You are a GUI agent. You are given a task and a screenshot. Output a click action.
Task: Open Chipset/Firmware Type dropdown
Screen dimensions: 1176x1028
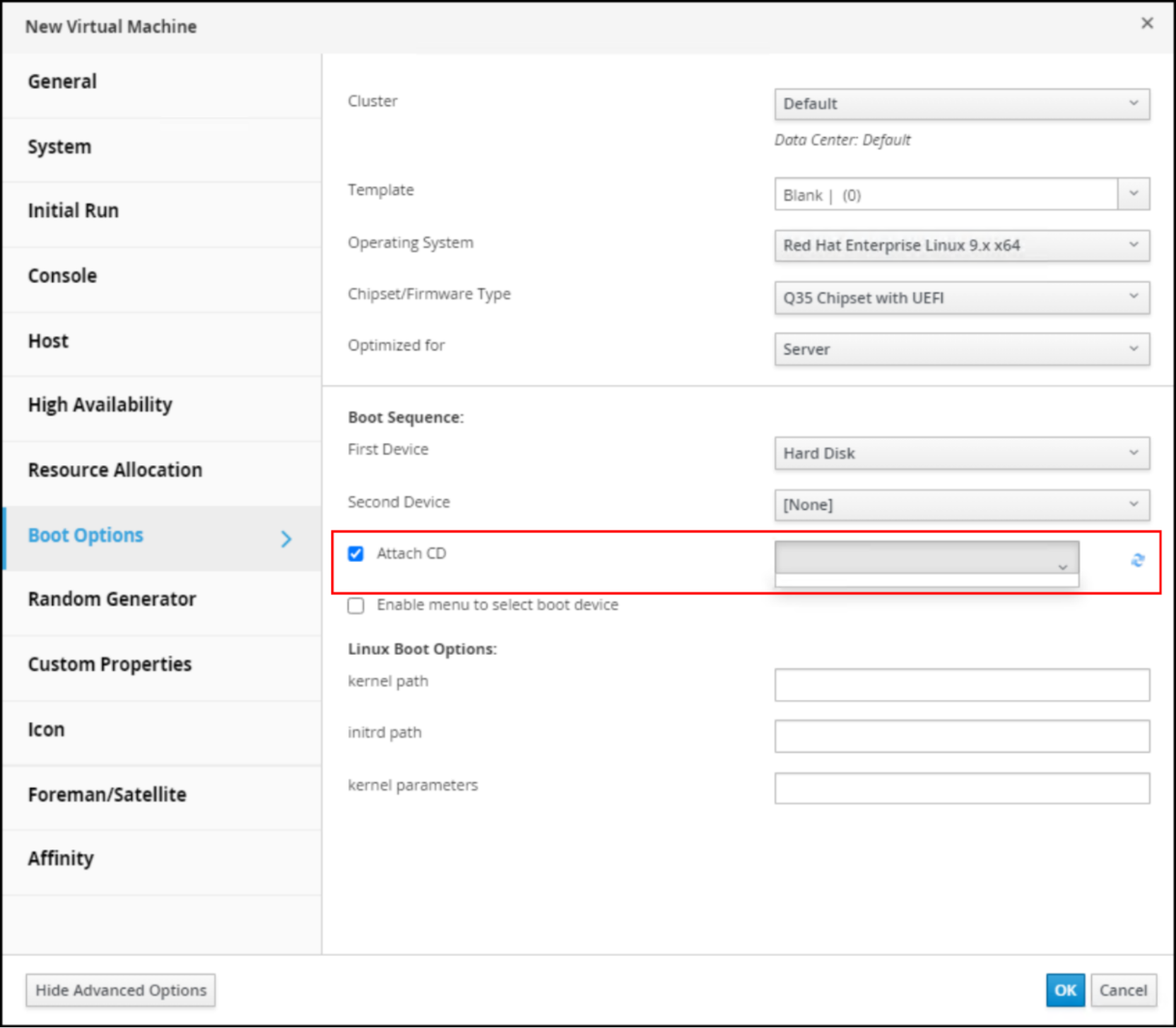click(962, 298)
